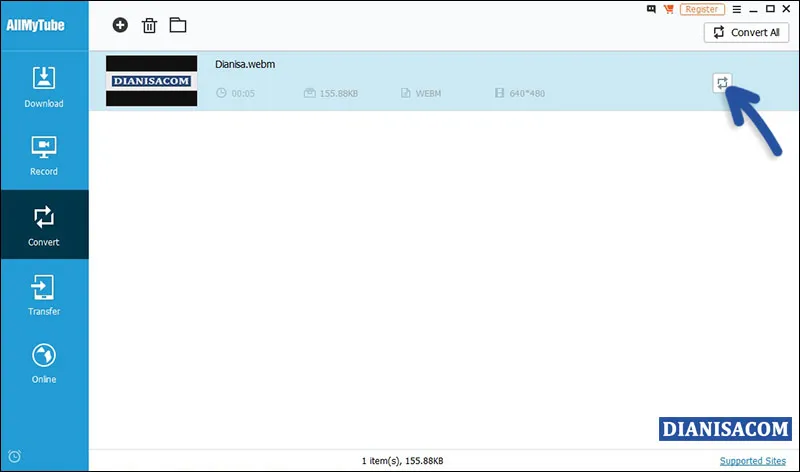Select the Dianisa.webm file name
This screenshot has width=800, height=472.
pyautogui.click(x=245, y=64)
